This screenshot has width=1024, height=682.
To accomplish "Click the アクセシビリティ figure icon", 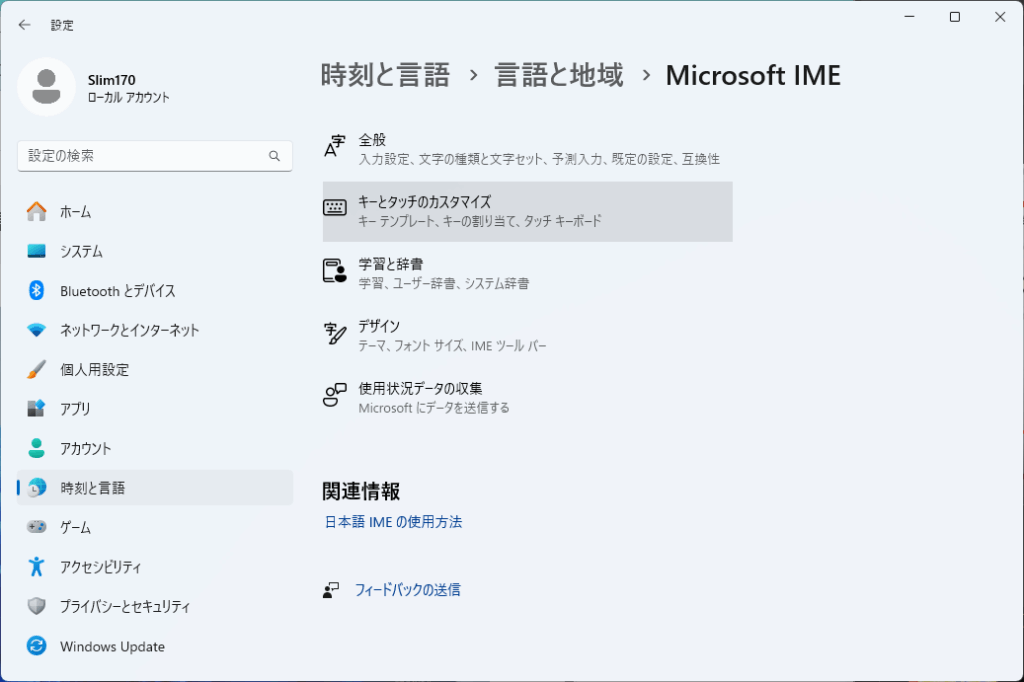I will pyautogui.click(x=37, y=566).
